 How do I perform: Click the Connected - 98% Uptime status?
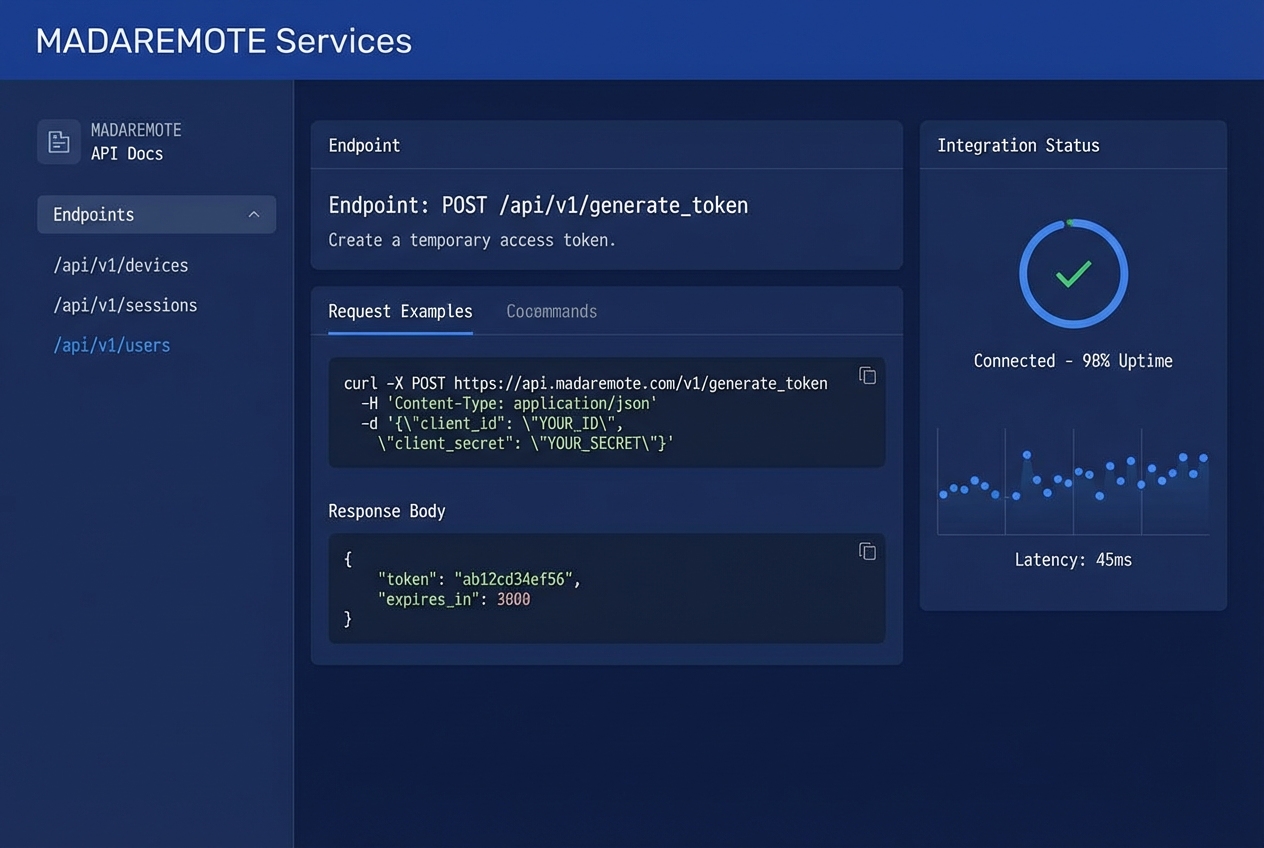(1073, 360)
